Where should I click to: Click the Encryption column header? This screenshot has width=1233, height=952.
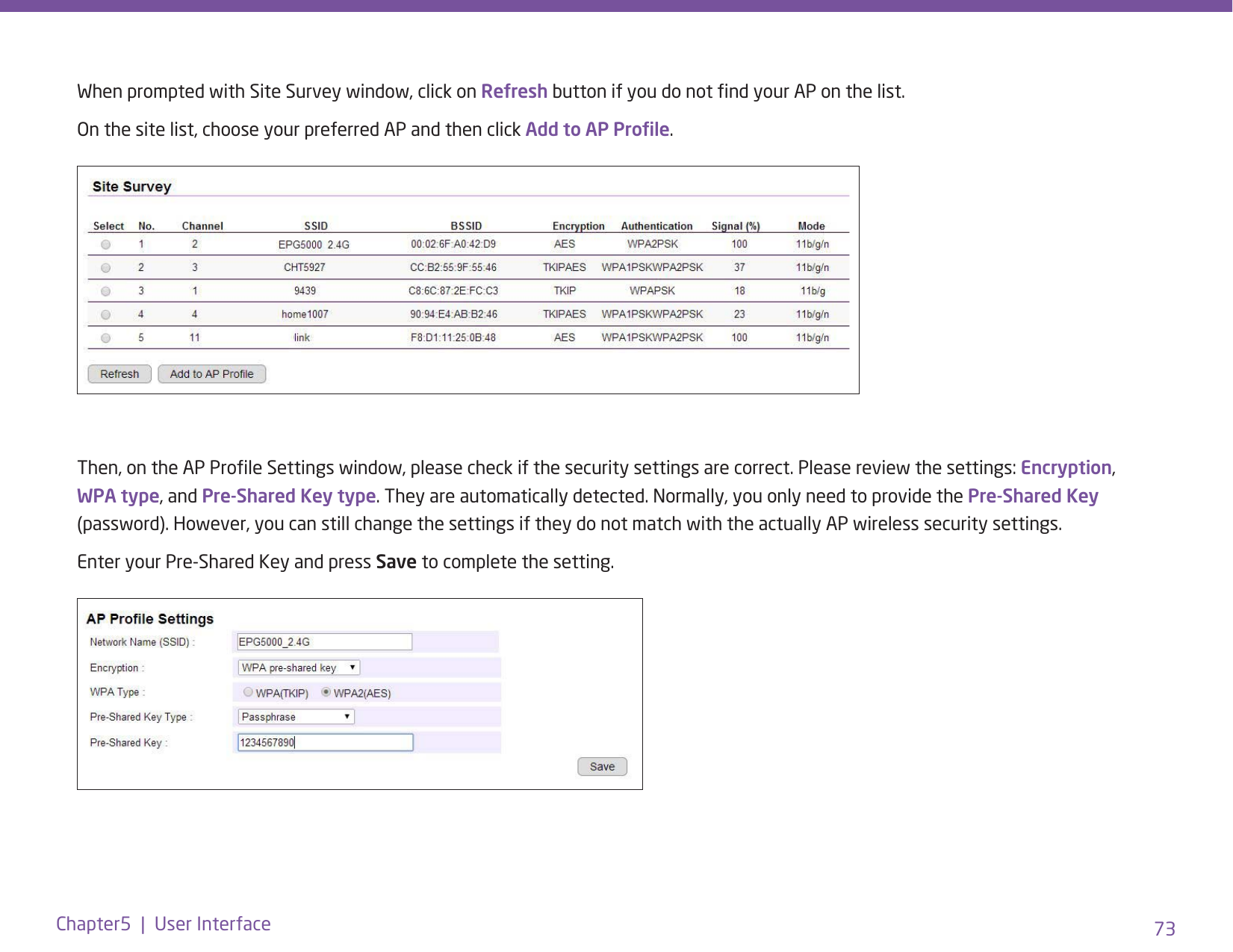click(579, 226)
